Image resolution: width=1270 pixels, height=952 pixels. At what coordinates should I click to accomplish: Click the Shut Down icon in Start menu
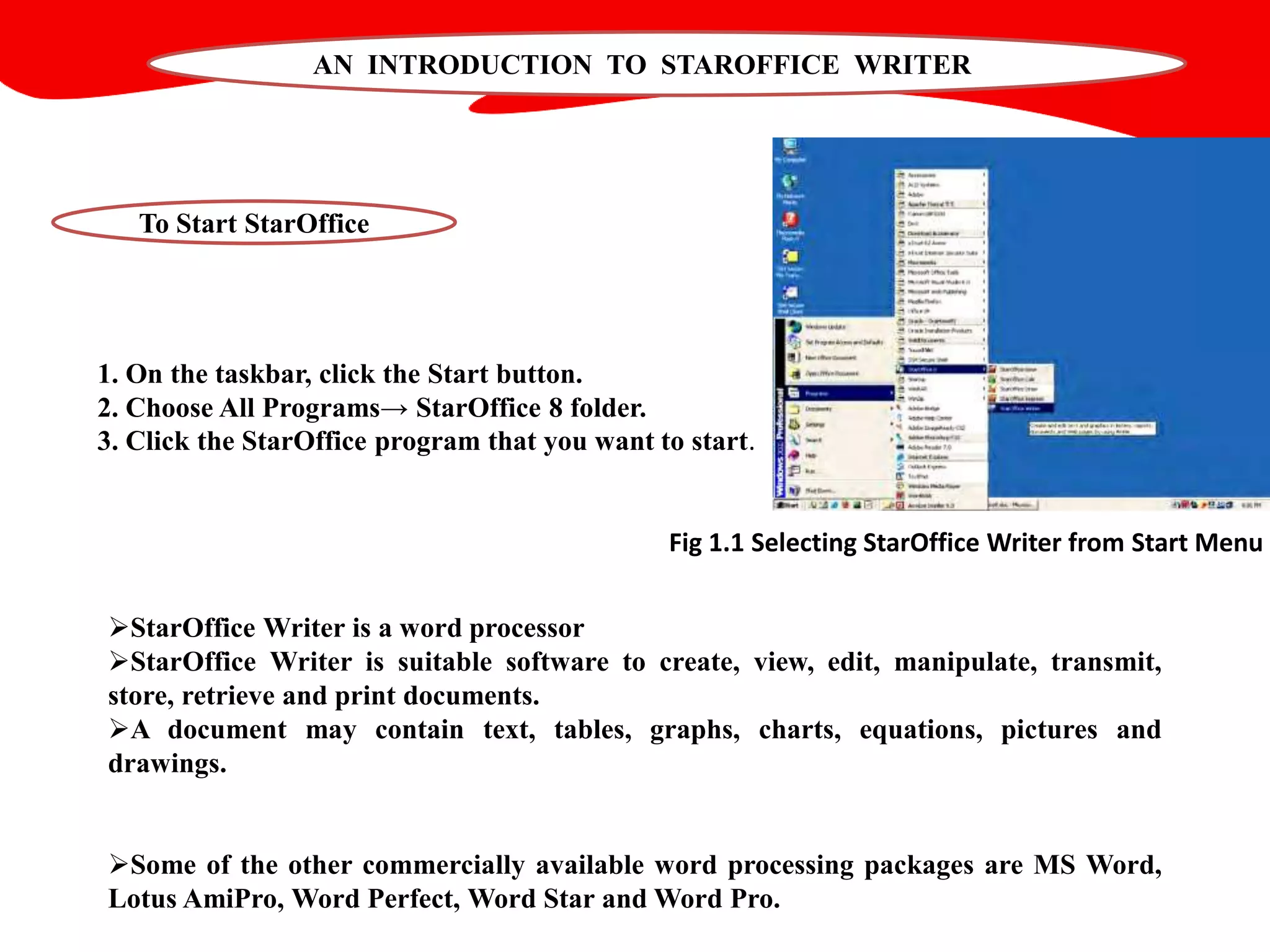794,491
